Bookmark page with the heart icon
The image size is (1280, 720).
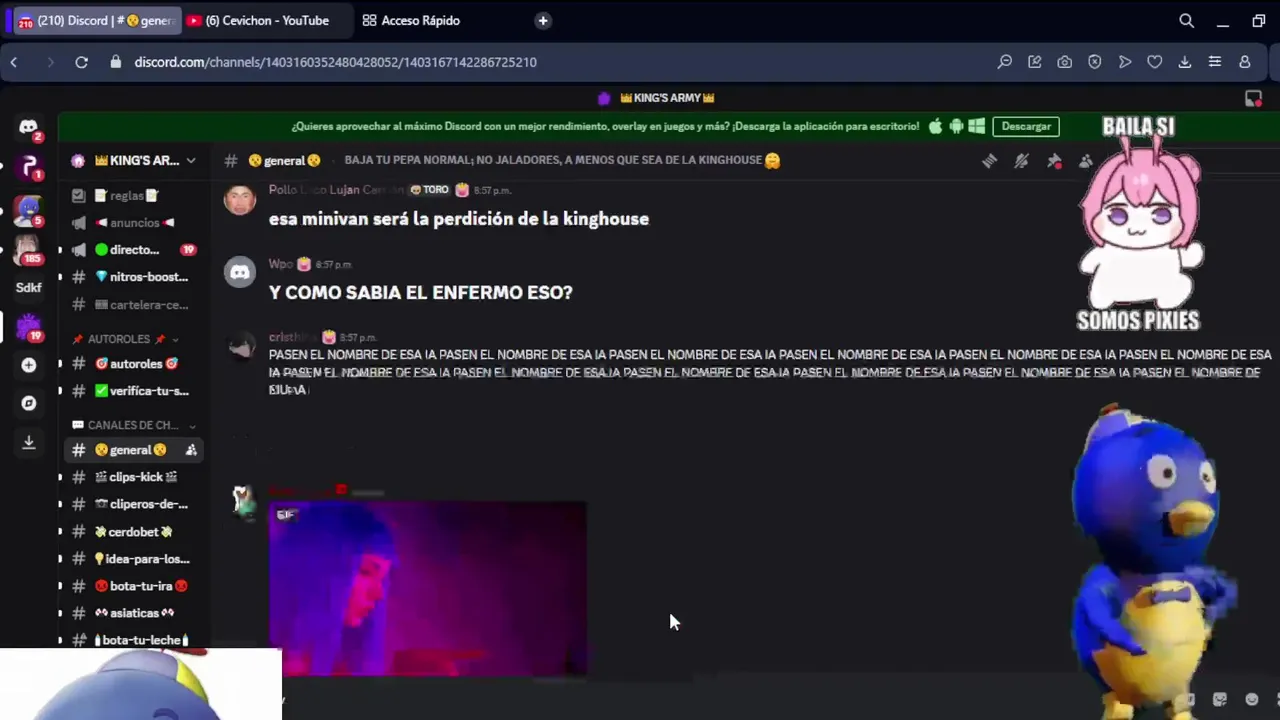(1155, 62)
